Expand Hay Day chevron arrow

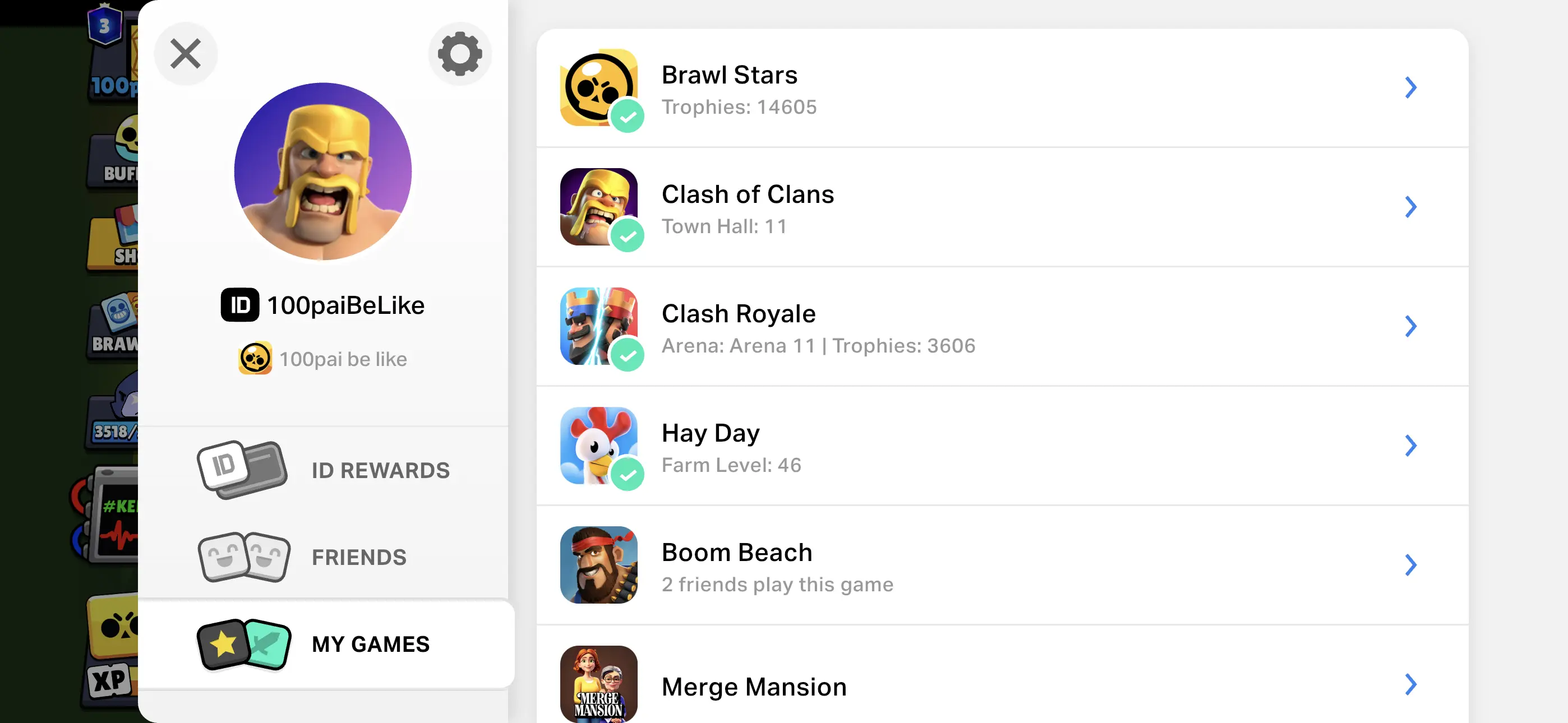coord(1410,446)
